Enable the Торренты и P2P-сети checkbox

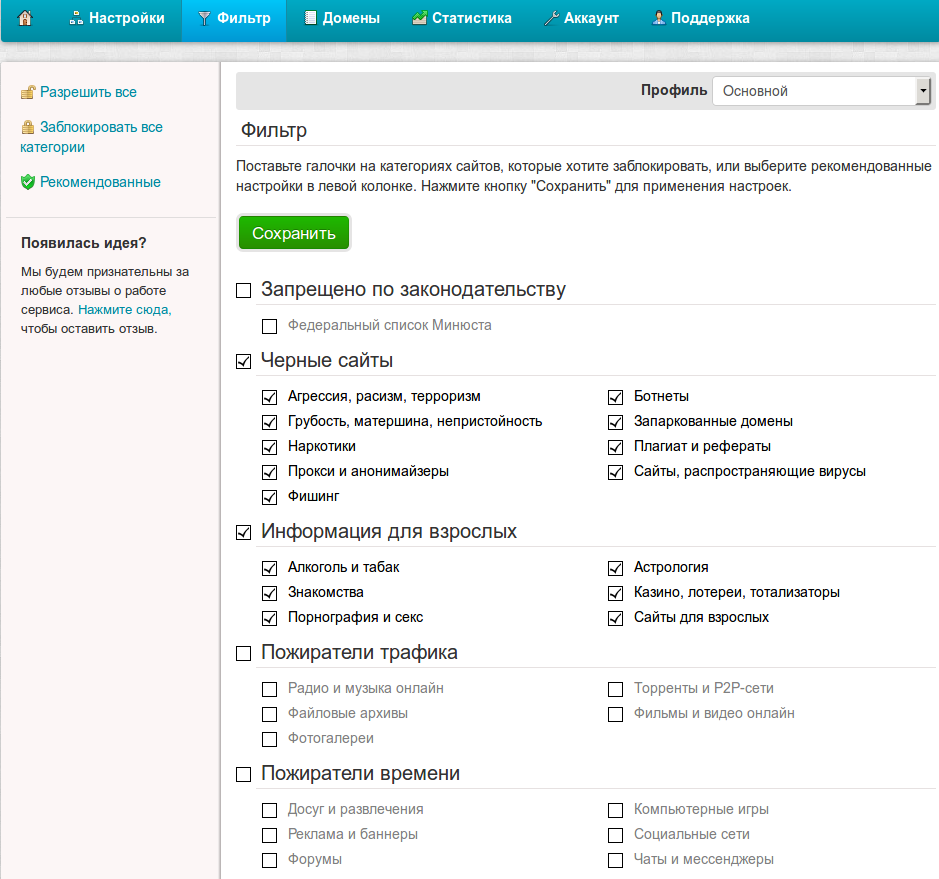tap(616, 689)
